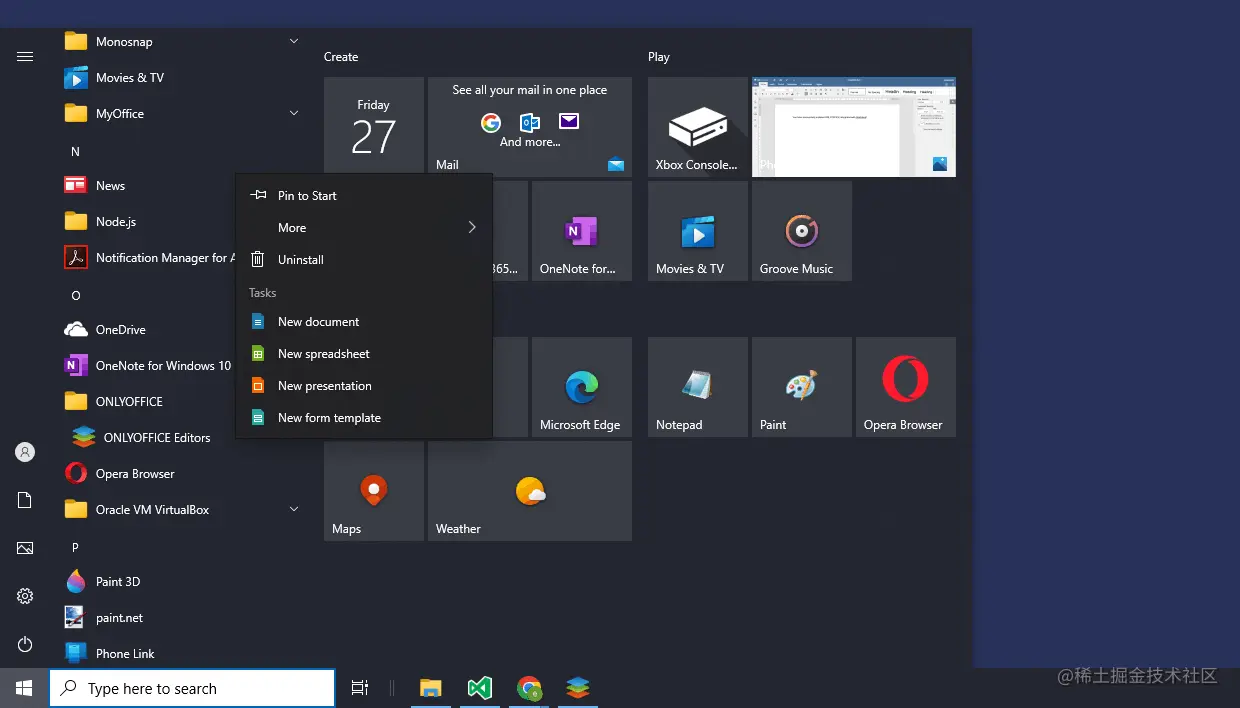
Task: Create a New spreadsheet from Tasks
Action: tap(323, 353)
